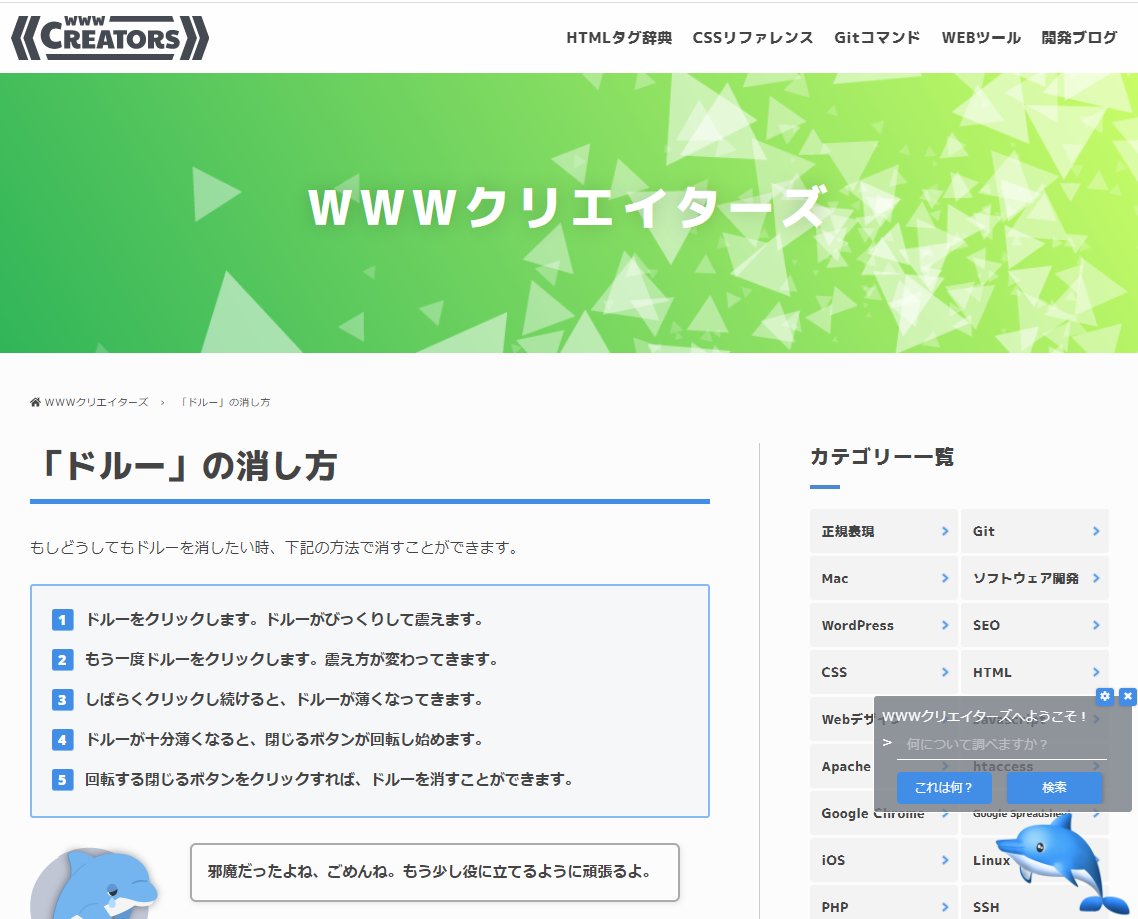The image size is (1138, 919).
Task: Expand the ソフトウェア開発 category arrow
Action: (x=1096, y=578)
